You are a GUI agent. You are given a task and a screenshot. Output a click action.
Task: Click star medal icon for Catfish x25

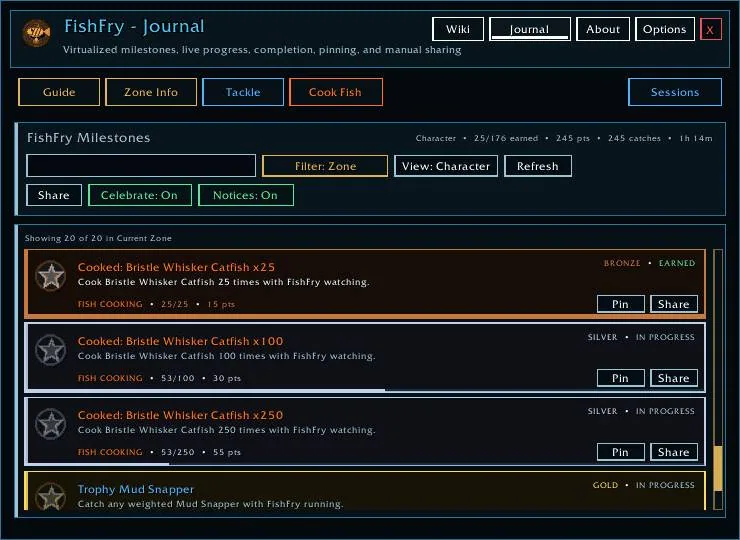pos(50,276)
